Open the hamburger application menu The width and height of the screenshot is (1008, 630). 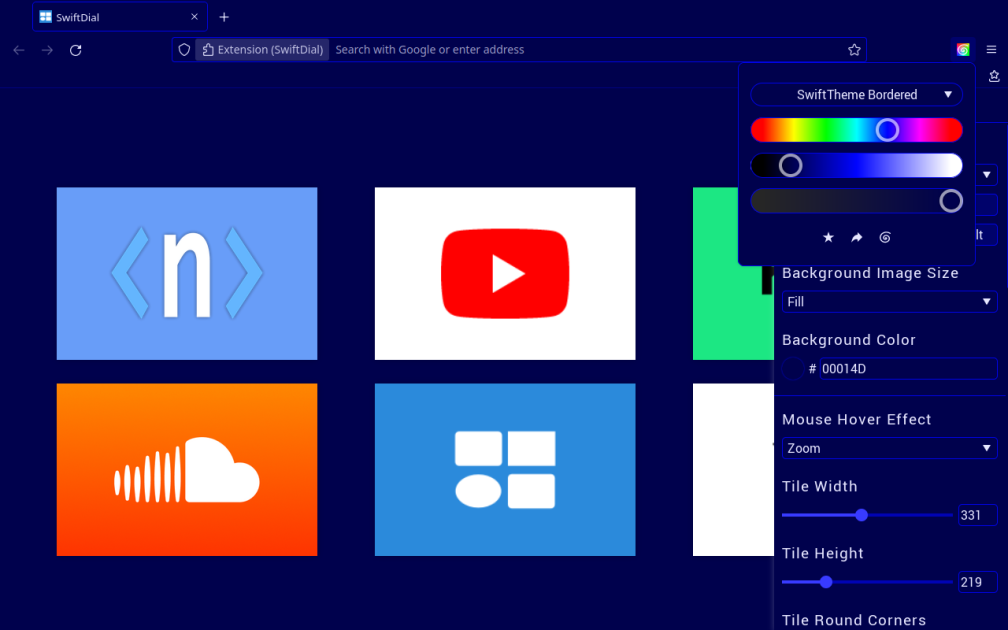(x=991, y=50)
